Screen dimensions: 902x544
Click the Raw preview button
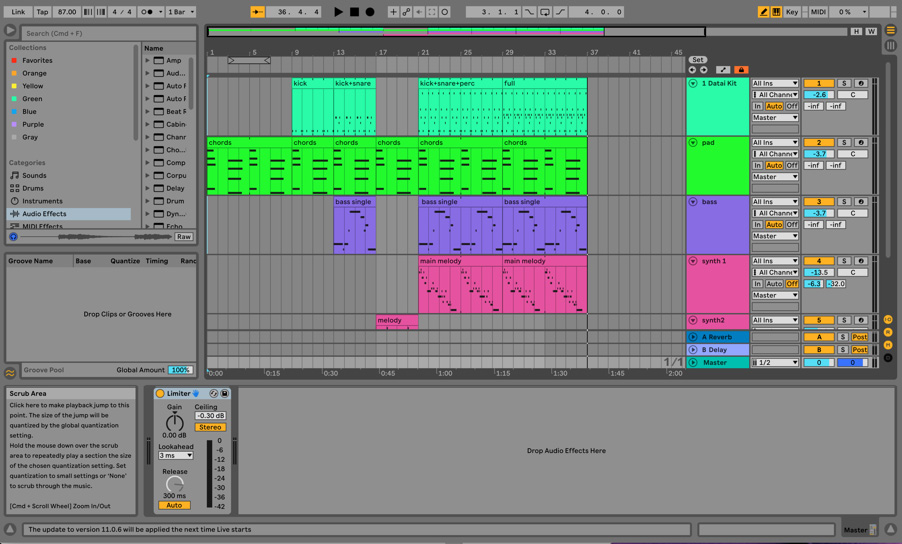(184, 237)
